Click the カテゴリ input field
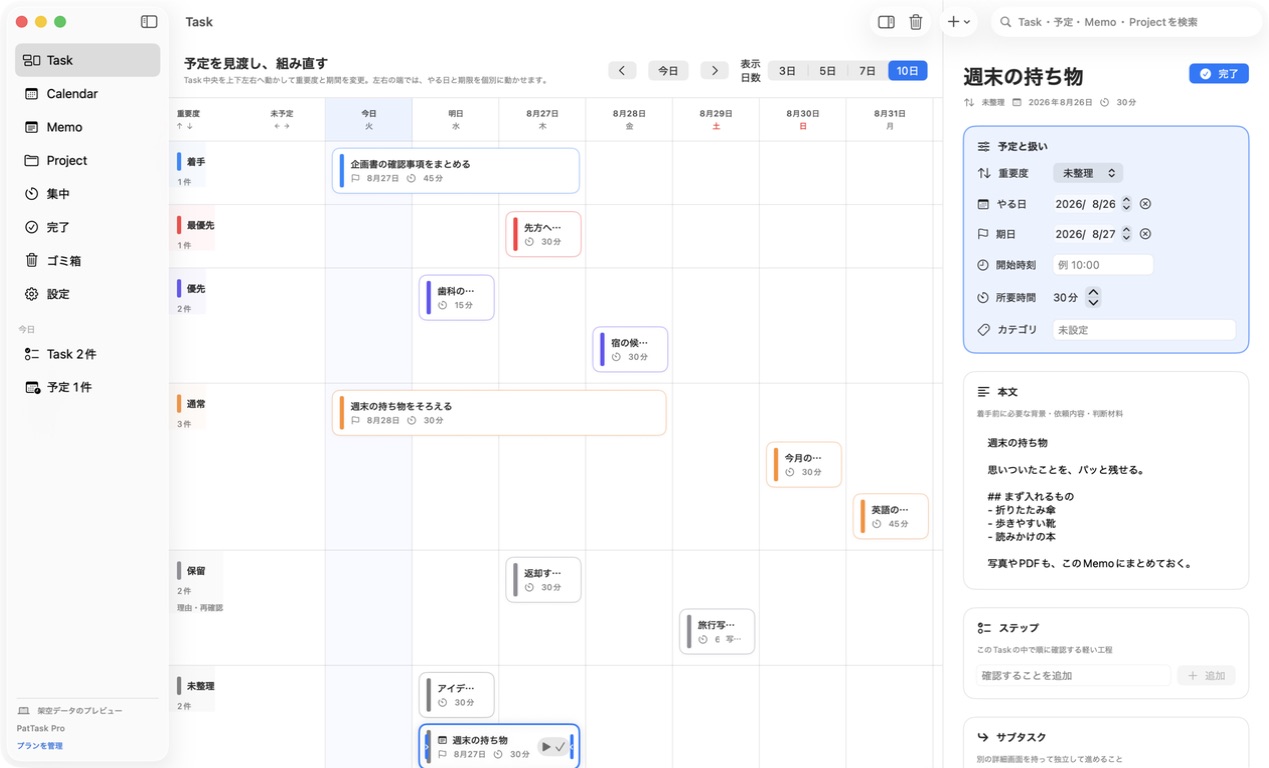This screenshot has width=1269, height=768. point(1144,330)
